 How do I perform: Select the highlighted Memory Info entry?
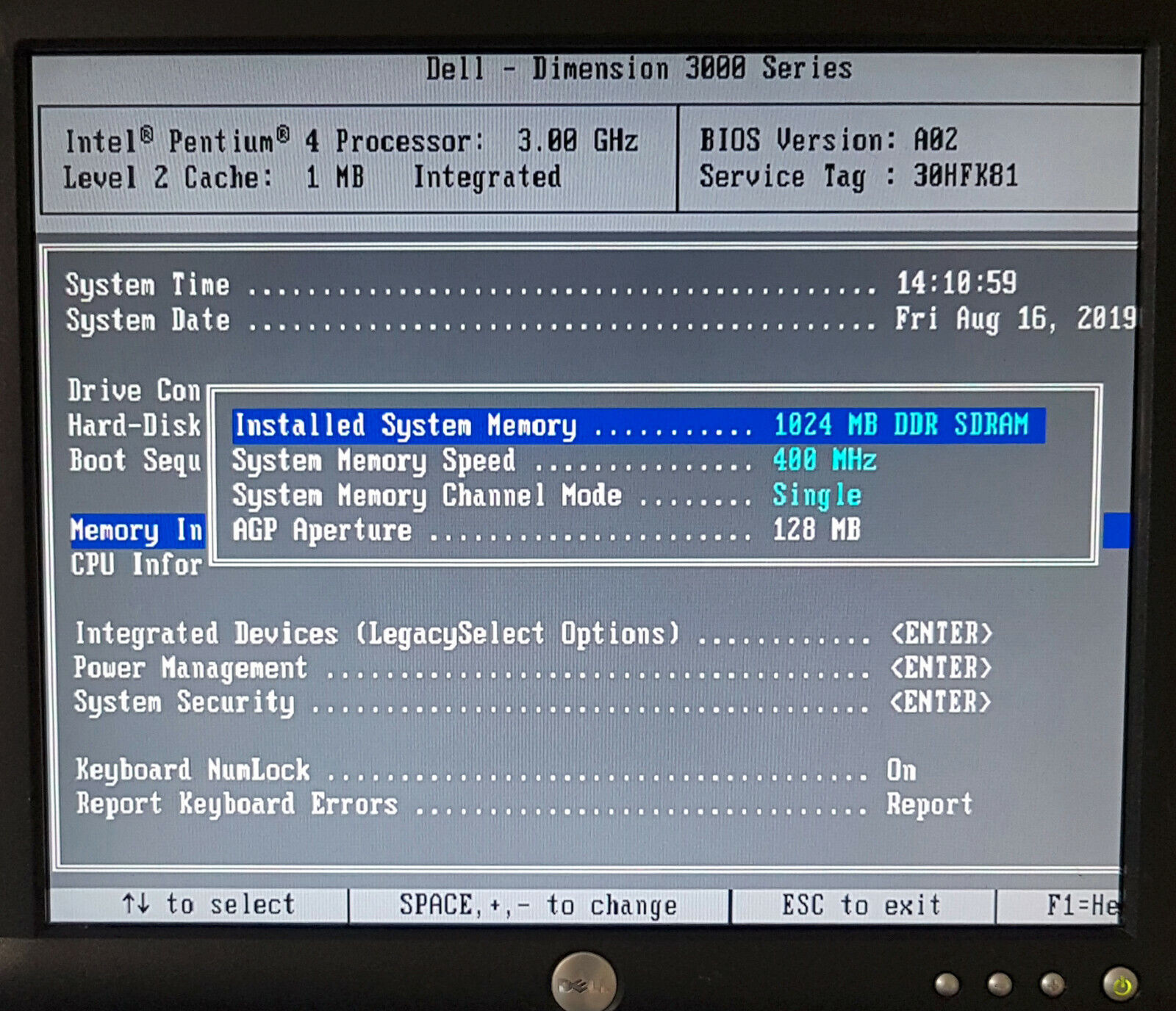pos(137,530)
